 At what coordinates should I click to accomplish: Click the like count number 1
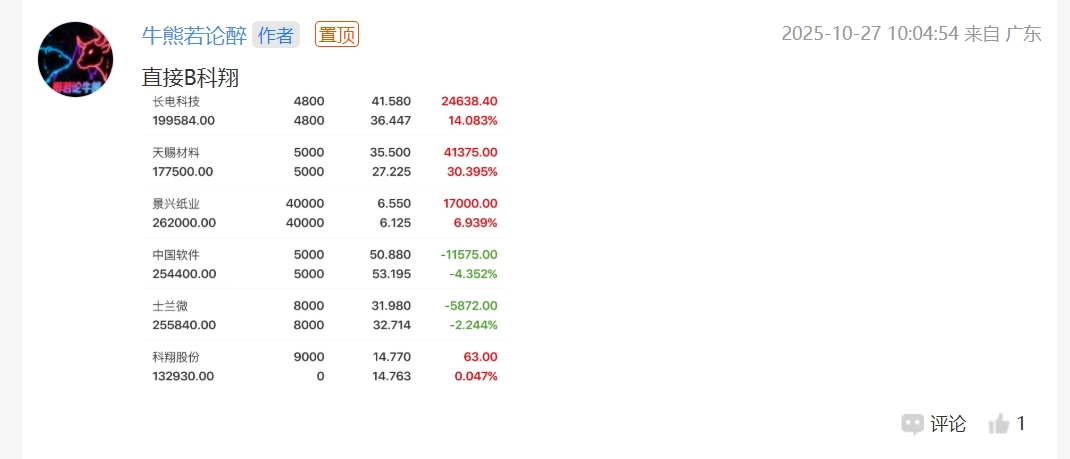[1021, 424]
